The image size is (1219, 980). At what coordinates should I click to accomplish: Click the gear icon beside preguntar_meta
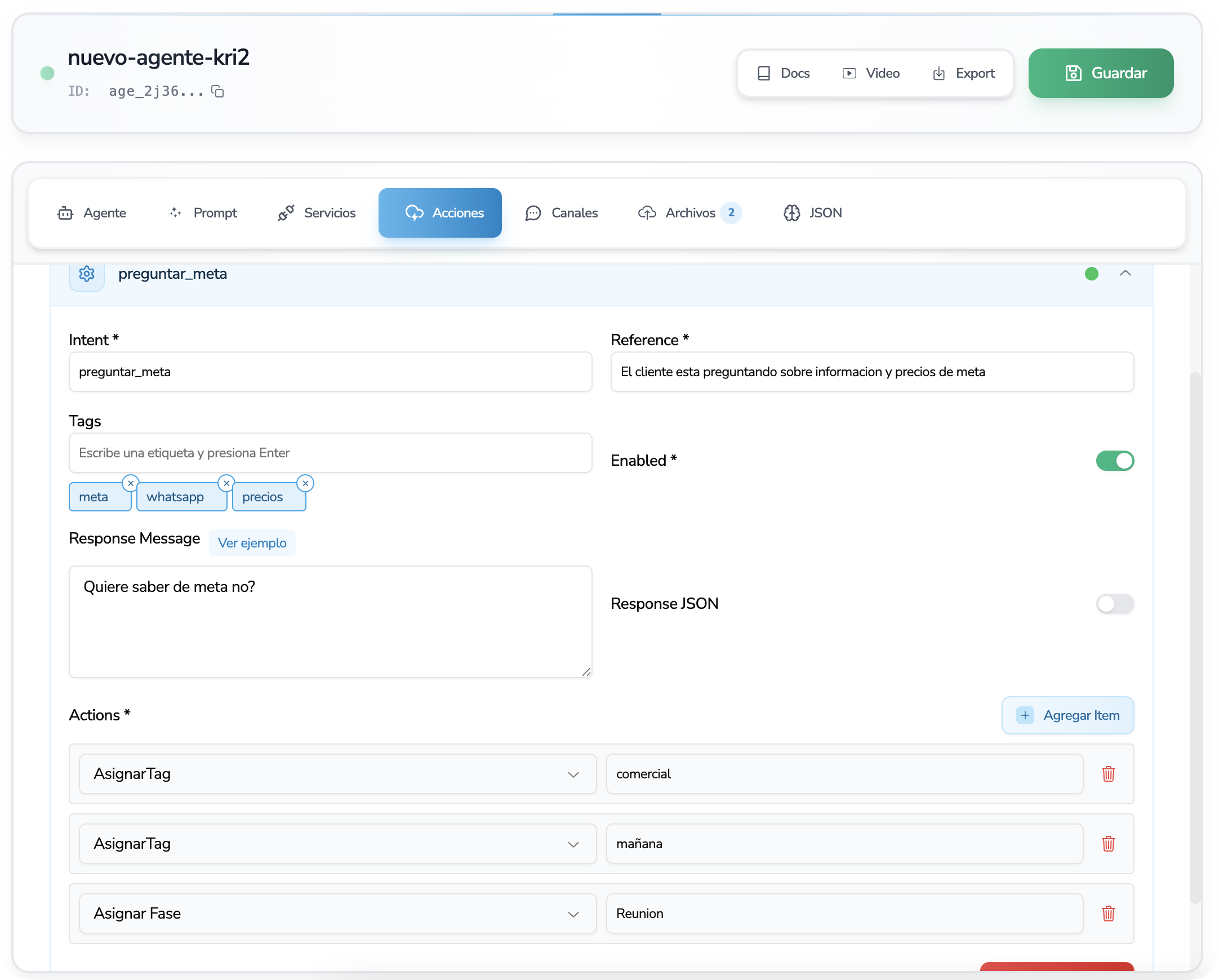87,274
